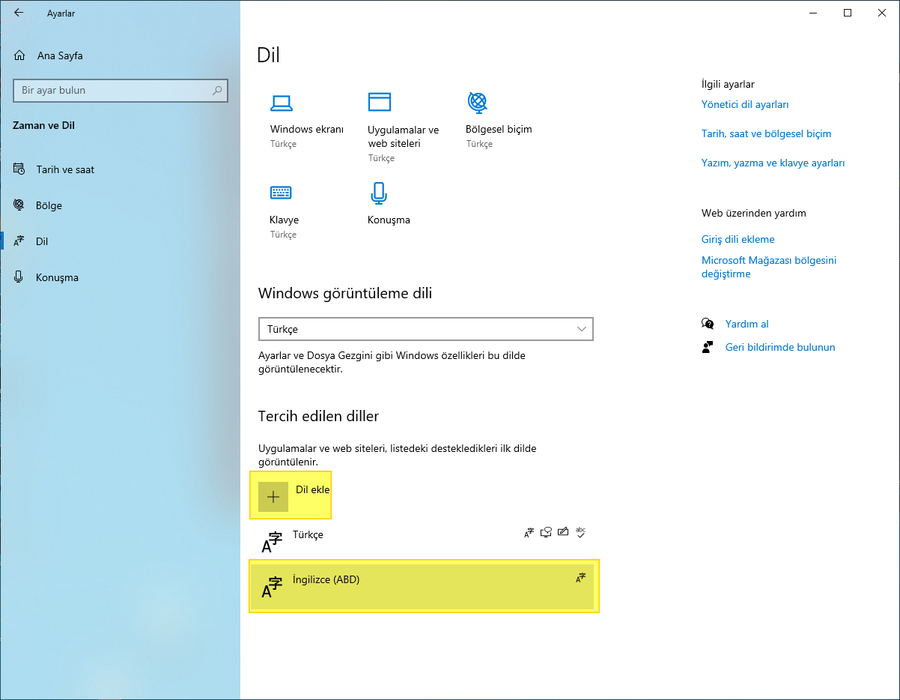Click the Bölge globe sidebar icon
Image resolution: width=900 pixels, height=700 pixels.
click(x=19, y=205)
